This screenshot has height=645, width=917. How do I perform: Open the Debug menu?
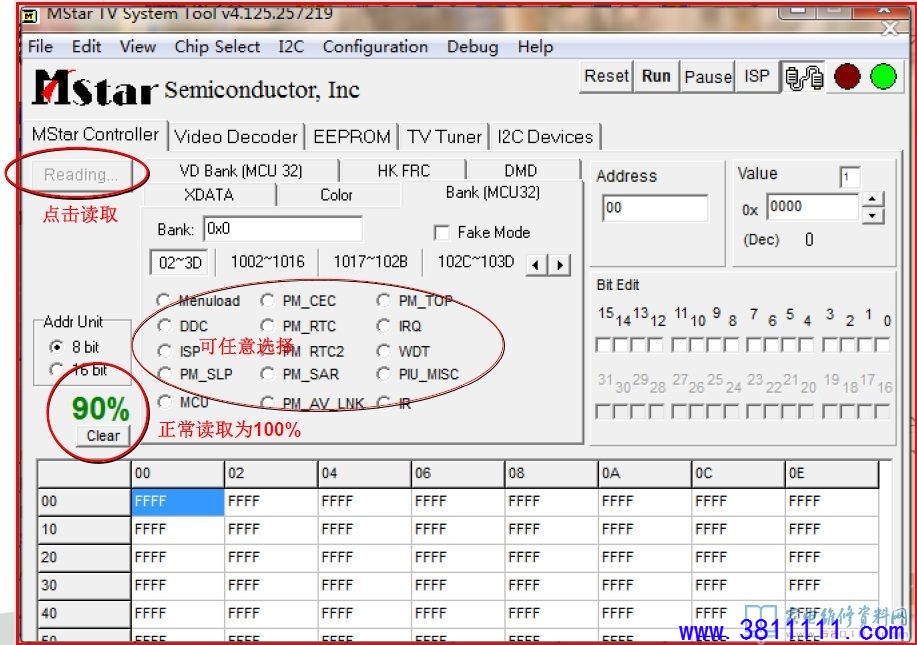(473, 47)
